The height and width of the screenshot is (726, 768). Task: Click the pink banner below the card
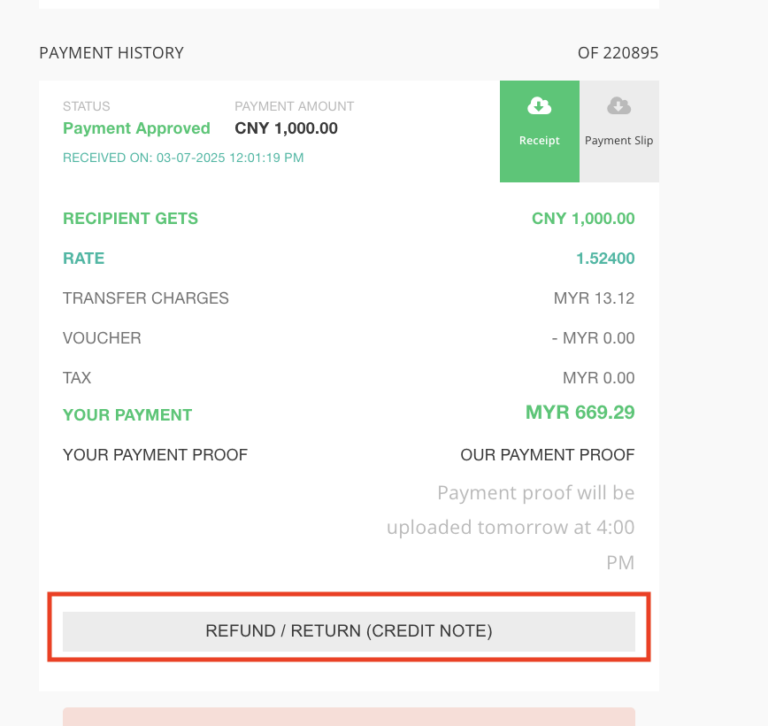pos(349,716)
